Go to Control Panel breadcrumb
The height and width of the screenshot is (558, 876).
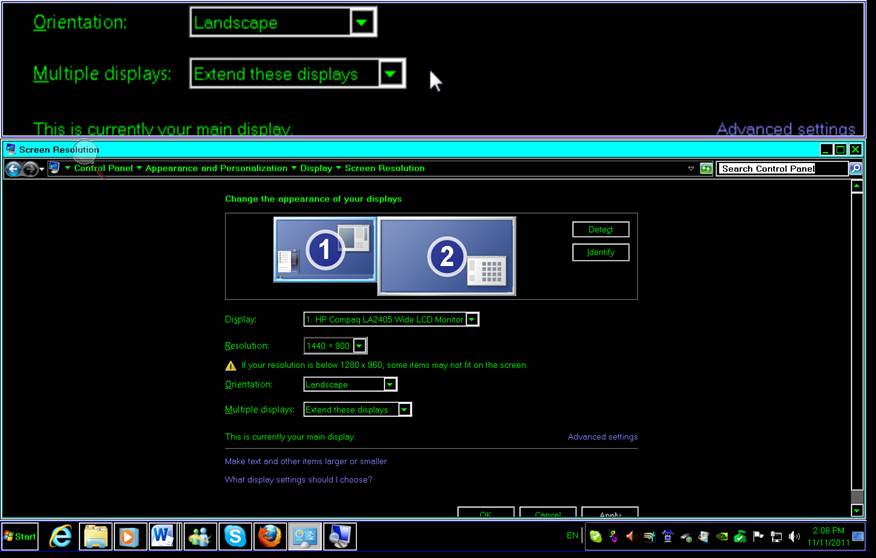103,168
